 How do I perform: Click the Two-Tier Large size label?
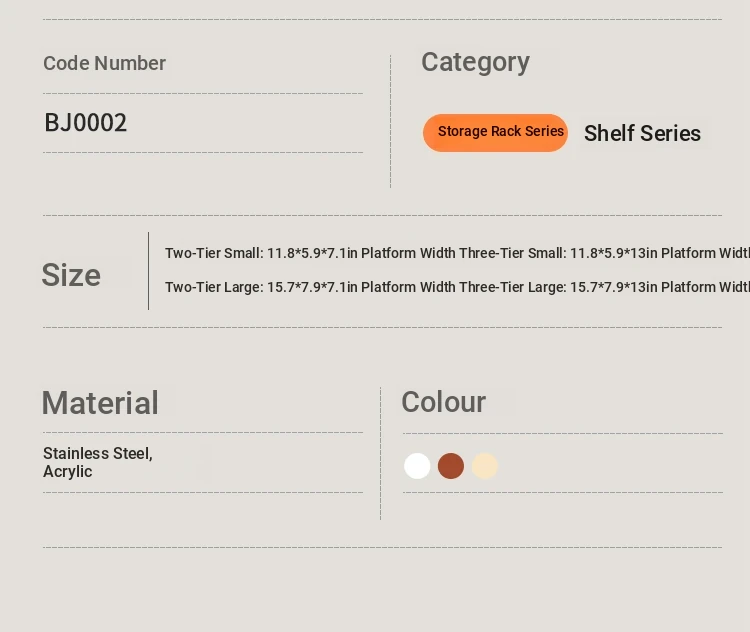[x=213, y=288]
